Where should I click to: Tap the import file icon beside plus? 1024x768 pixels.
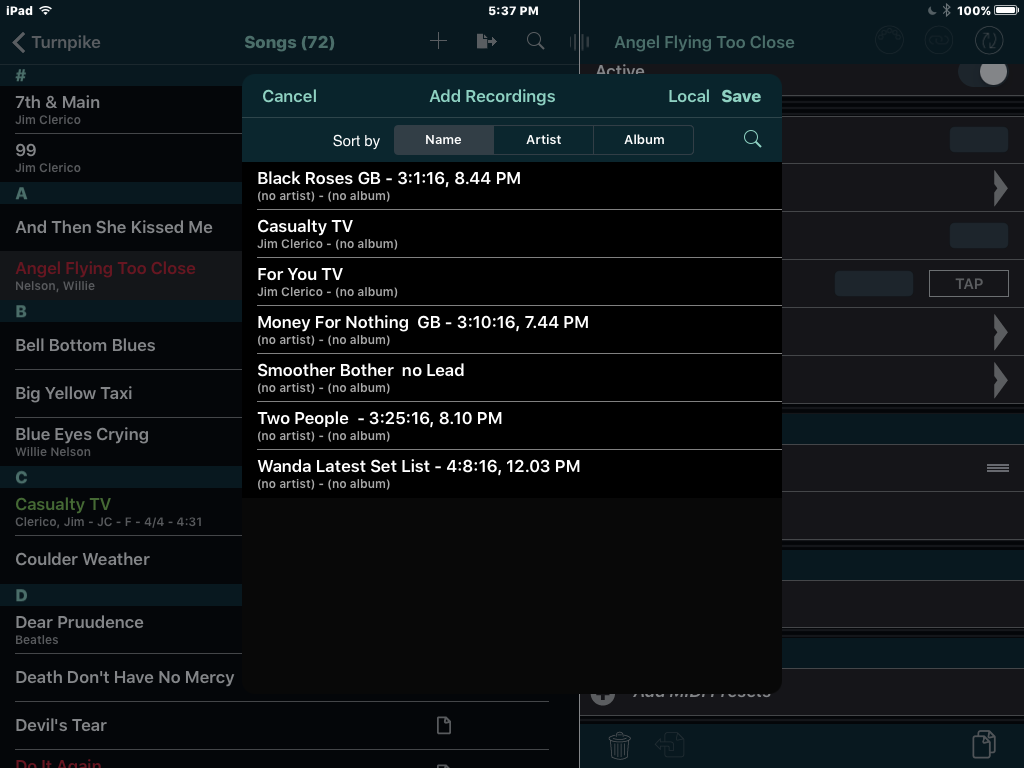[x=486, y=41]
